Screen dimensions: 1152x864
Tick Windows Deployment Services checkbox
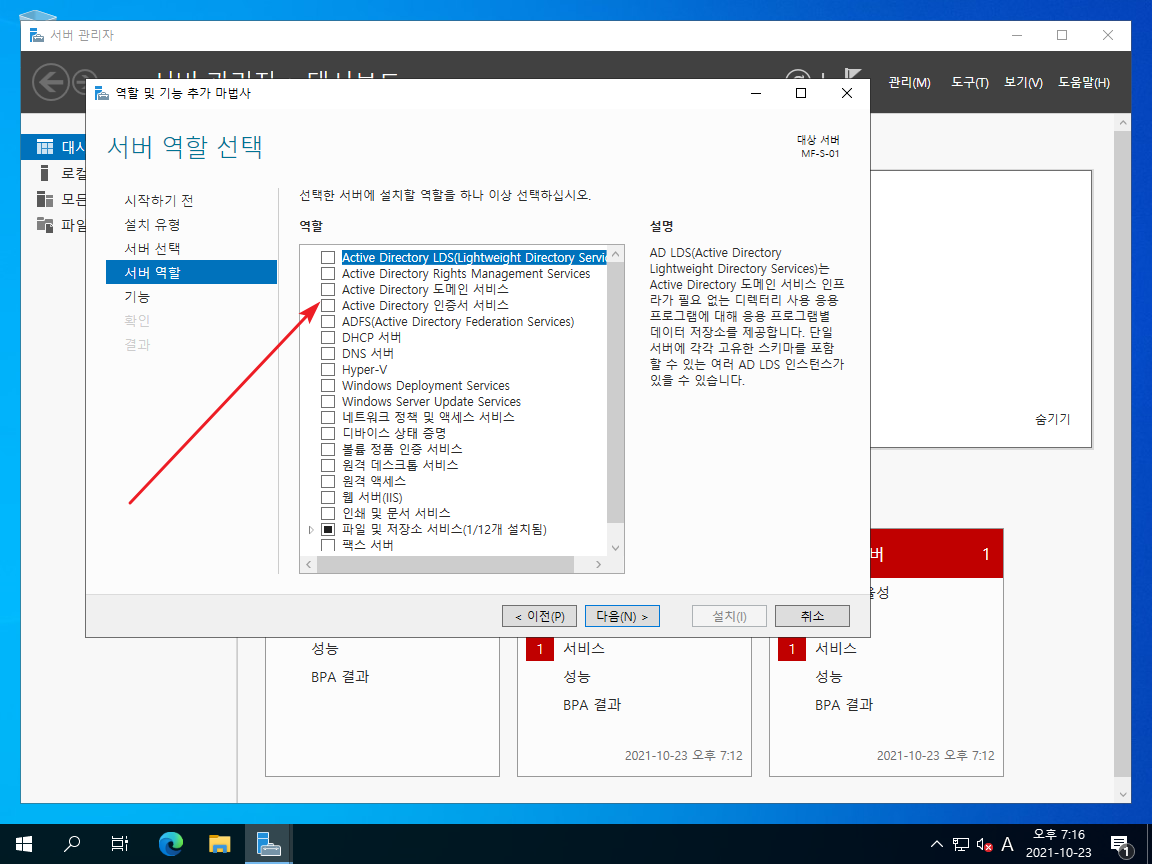pos(328,386)
